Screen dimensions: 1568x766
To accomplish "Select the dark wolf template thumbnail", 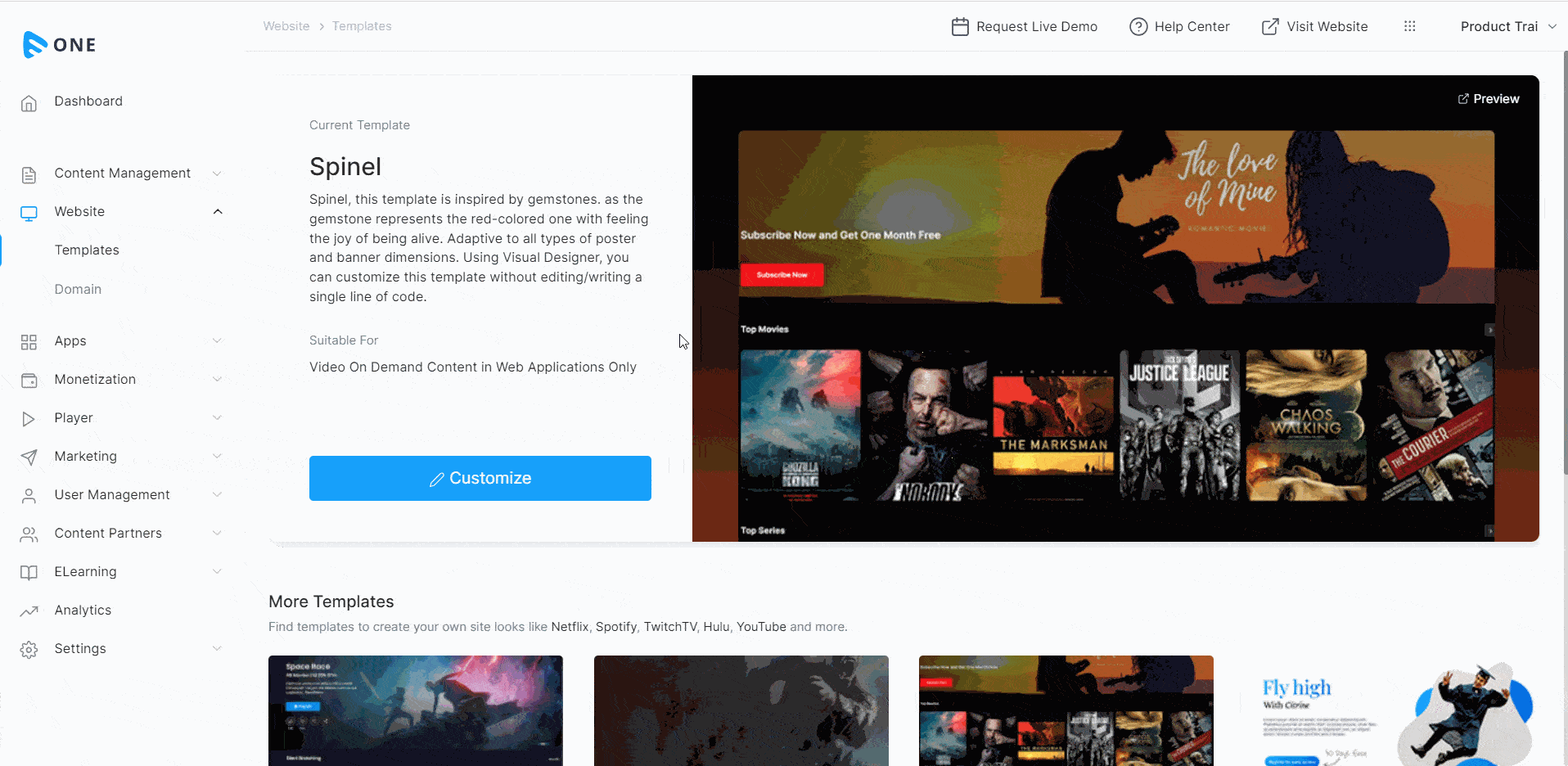I will point(741,710).
